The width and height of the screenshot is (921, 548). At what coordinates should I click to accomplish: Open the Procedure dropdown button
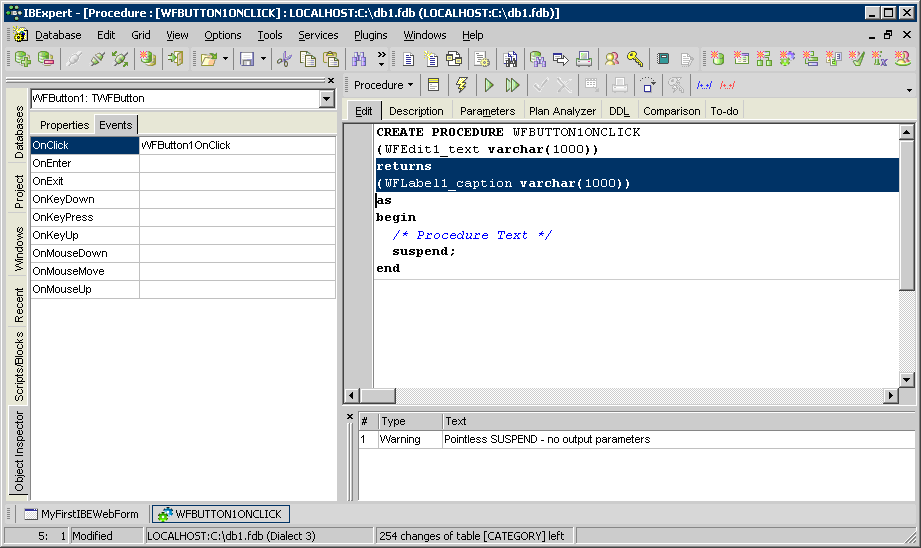point(384,85)
